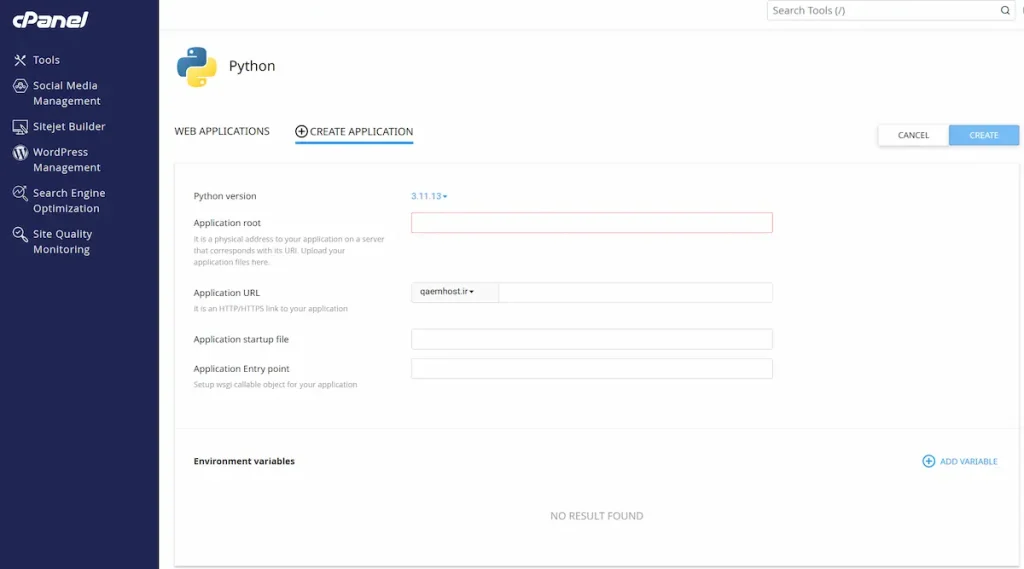Switch to the Web Applications tab
Image resolution: width=1024 pixels, height=569 pixels.
click(x=222, y=131)
